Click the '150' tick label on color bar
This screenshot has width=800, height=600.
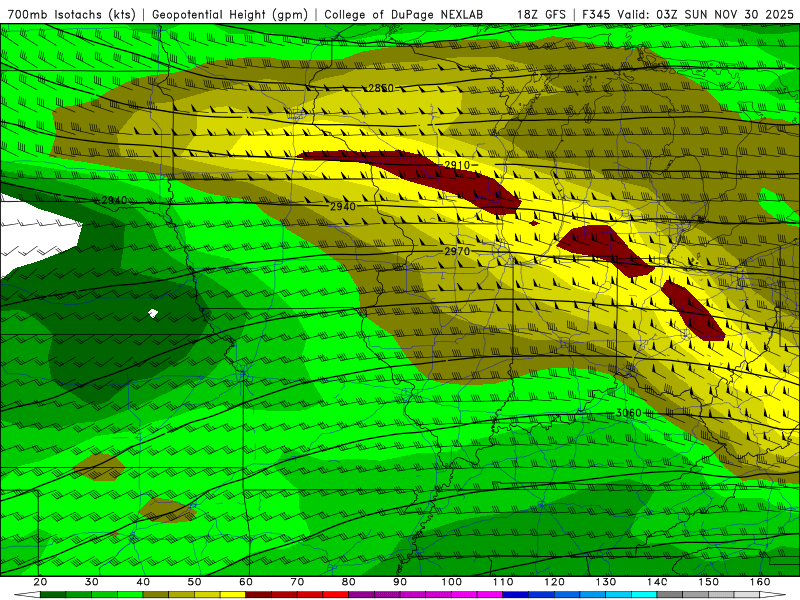pyautogui.click(x=709, y=582)
